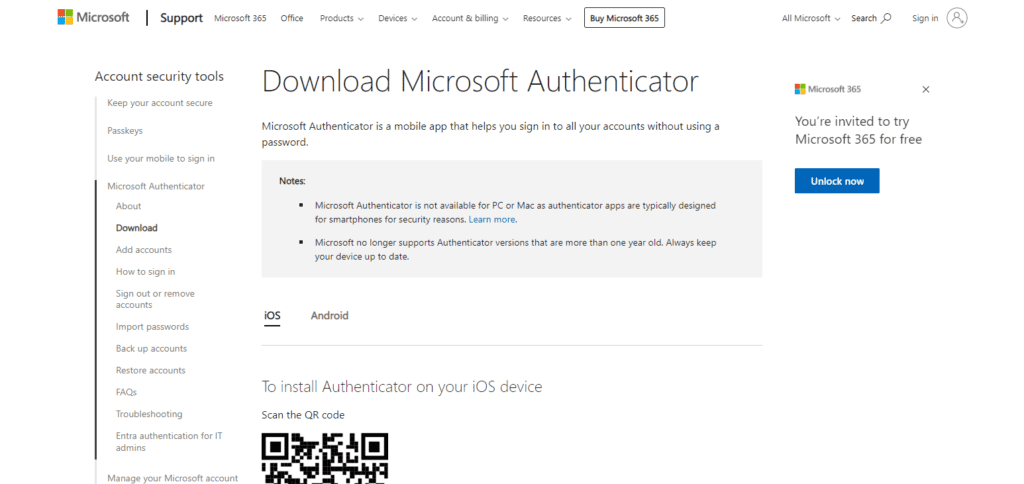Image resolution: width=1024 pixels, height=484 pixels.
Task: Open Microsoft 365 nav link
Action: pos(240,18)
